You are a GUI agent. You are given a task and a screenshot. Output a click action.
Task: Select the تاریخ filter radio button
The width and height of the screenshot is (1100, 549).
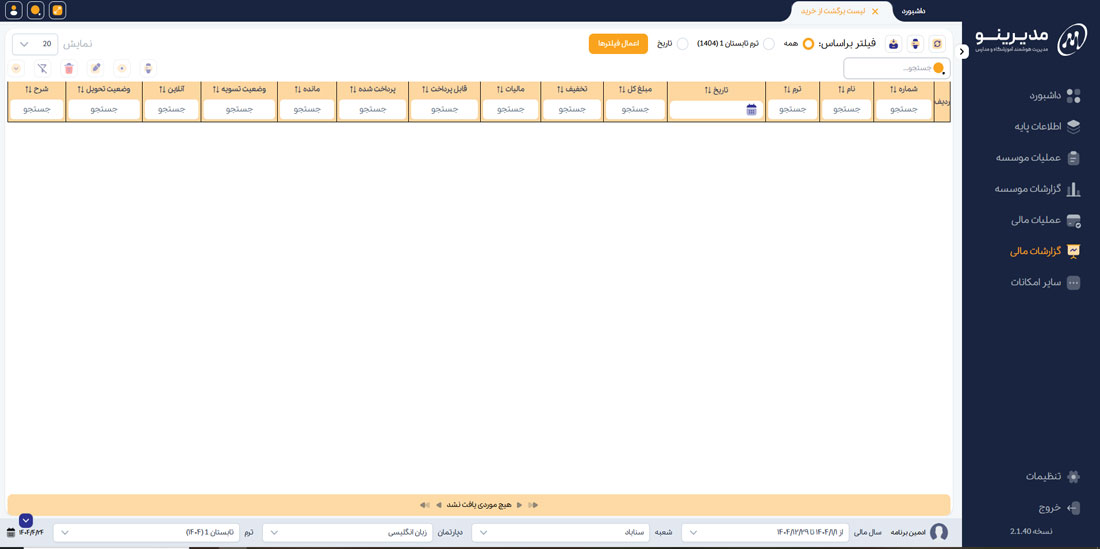(x=682, y=44)
